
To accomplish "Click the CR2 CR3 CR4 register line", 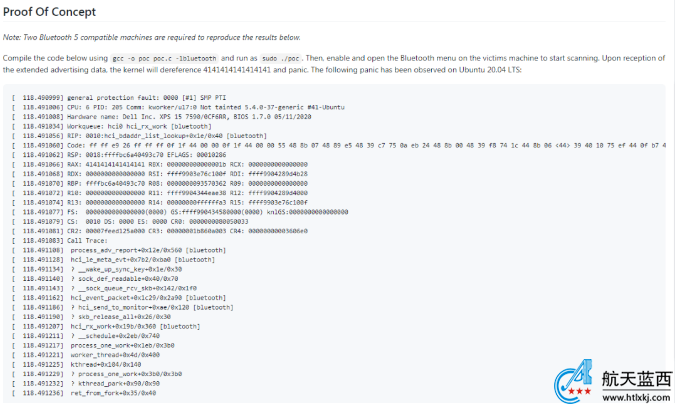I will click(x=160, y=231).
